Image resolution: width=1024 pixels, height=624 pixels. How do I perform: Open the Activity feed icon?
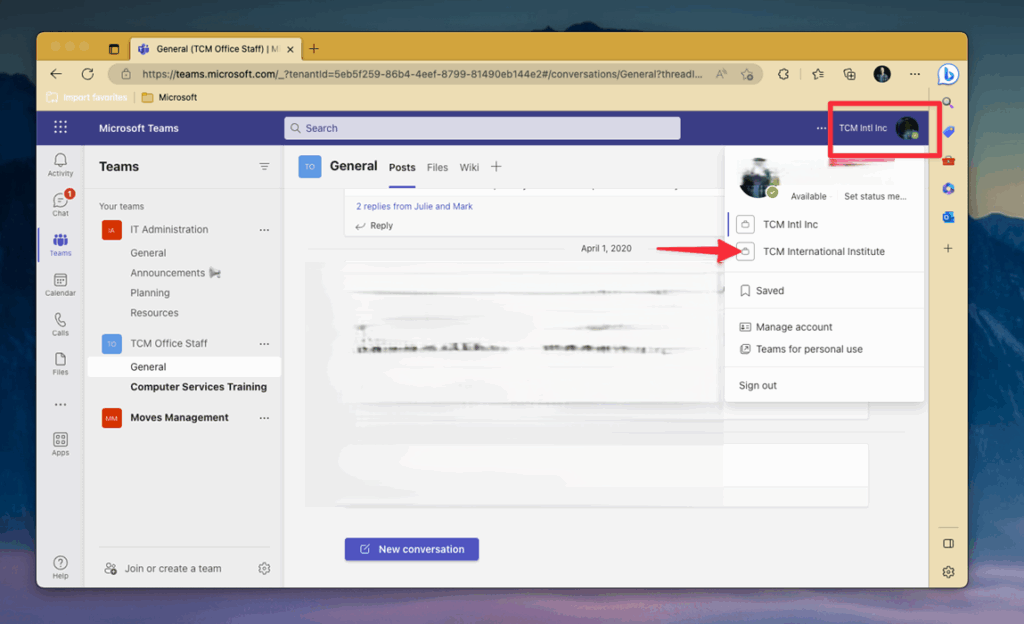tap(60, 164)
